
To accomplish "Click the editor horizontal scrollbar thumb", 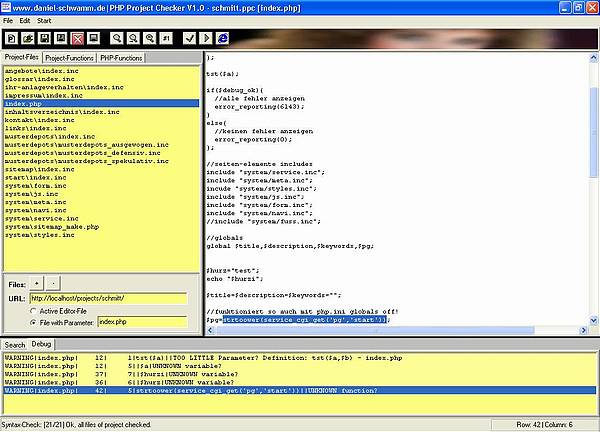I will pyautogui.click(x=375, y=330).
